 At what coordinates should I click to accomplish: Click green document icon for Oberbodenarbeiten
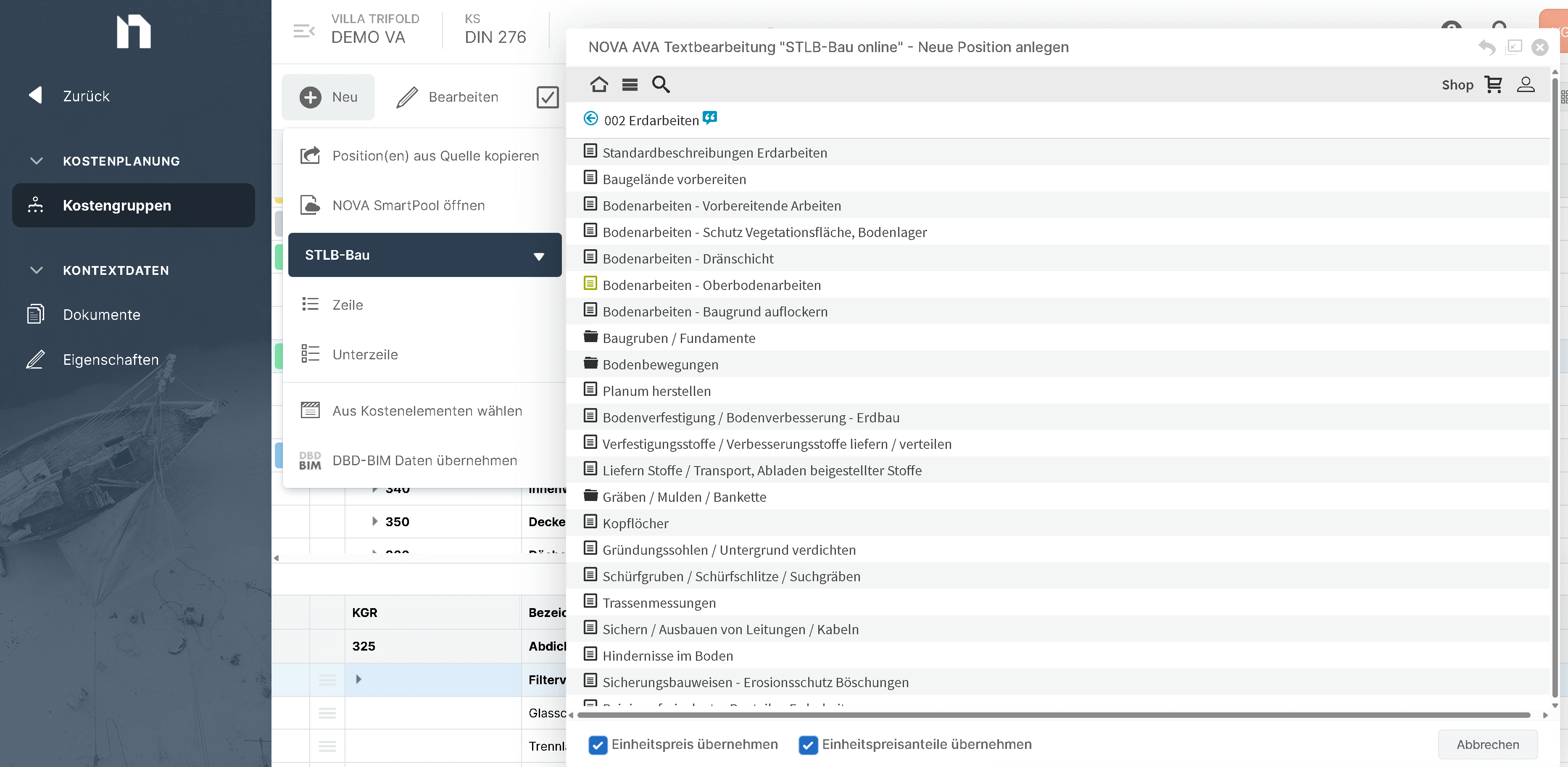[x=590, y=283]
